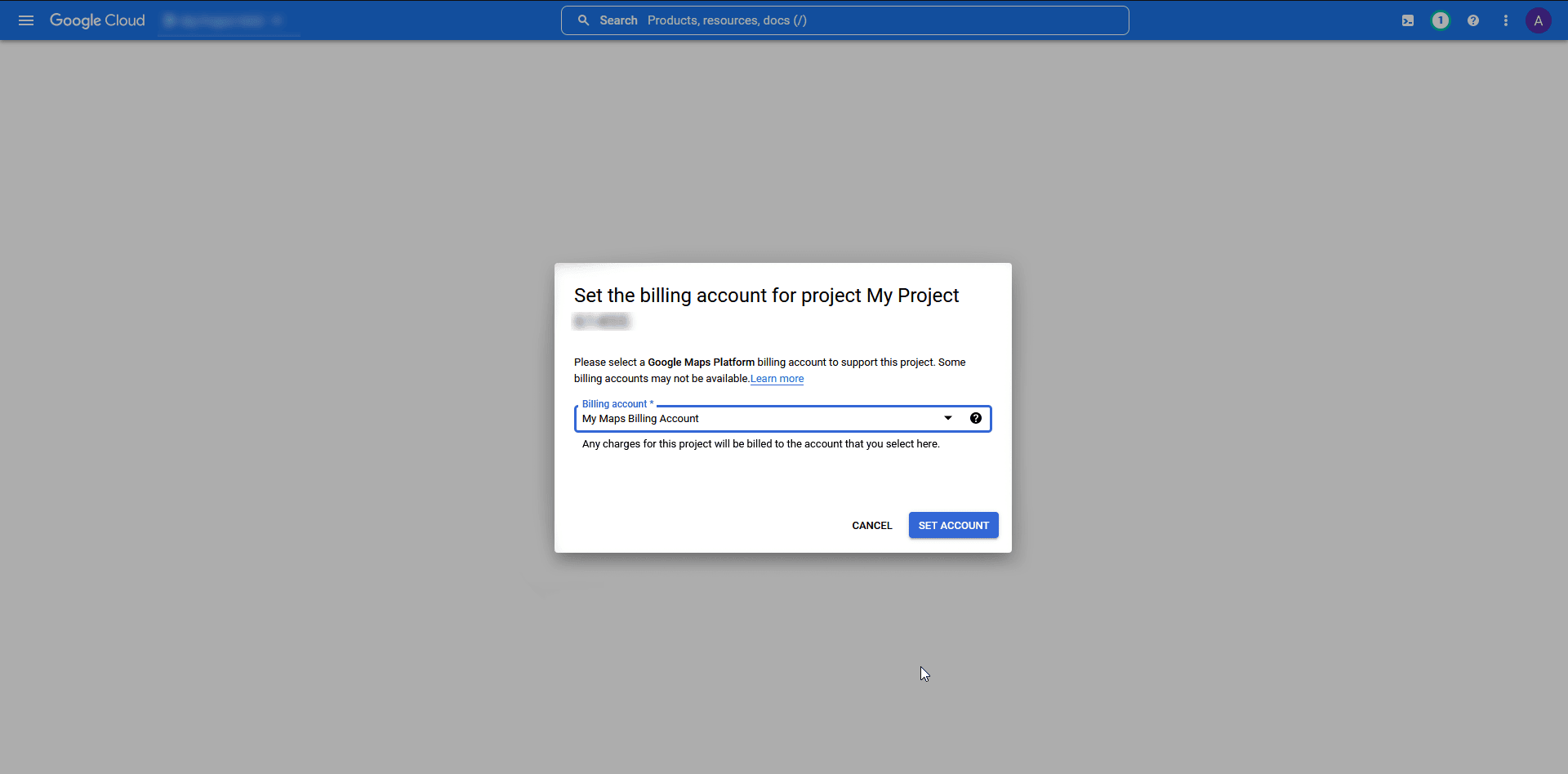Click the search magnifier icon
The image size is (1568, 774).
click(583, 20)
